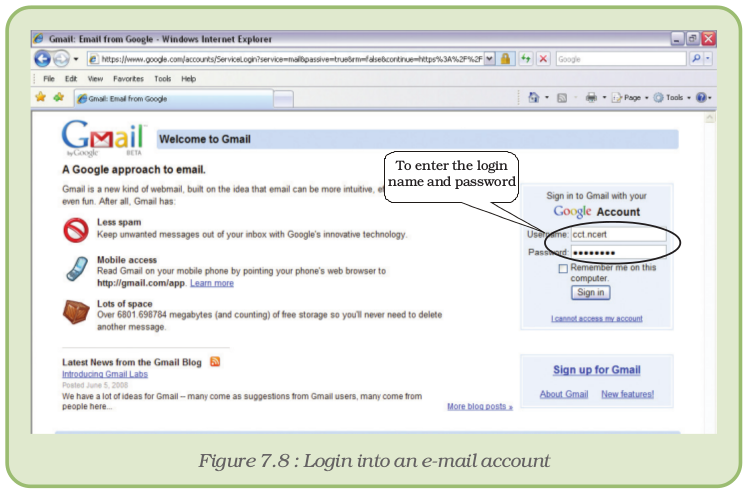Click the Print icon in command bar
The width and height of the screenshot is (753, 493).
591,97
